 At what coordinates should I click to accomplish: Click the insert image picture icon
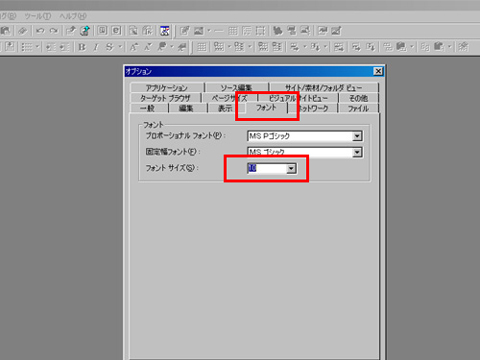point(199,31)
